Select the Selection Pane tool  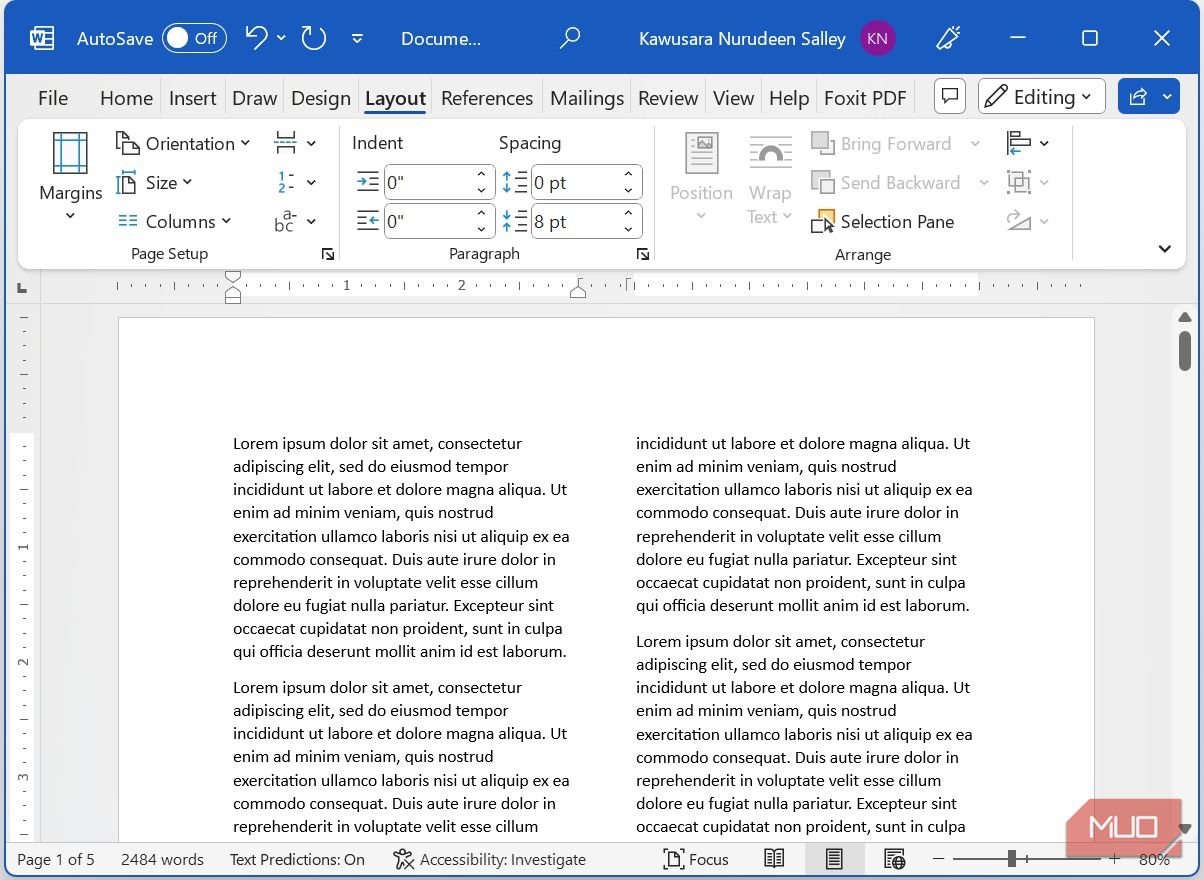883,221
